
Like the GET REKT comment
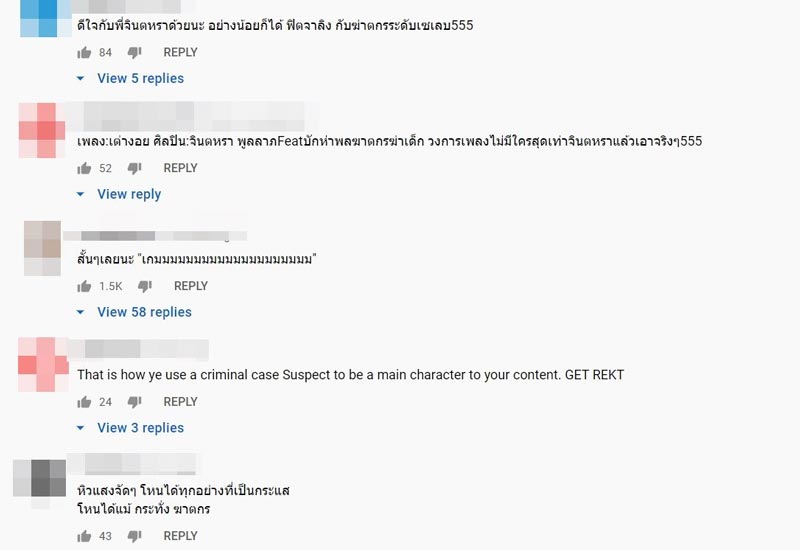pos(85,402)
